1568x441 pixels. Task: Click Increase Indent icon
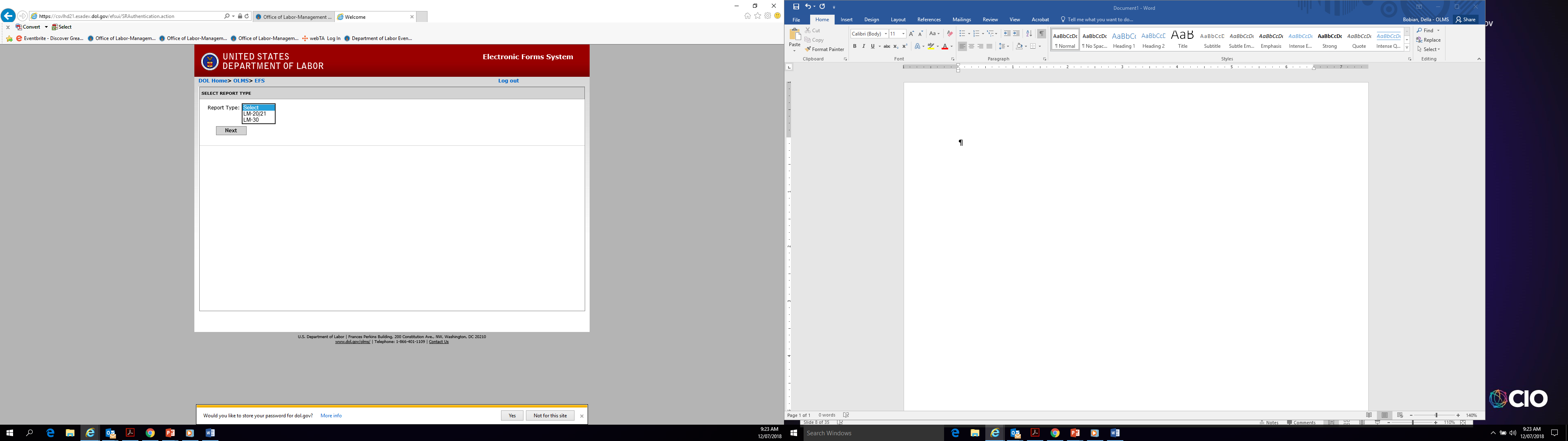tap(1016, 33)
